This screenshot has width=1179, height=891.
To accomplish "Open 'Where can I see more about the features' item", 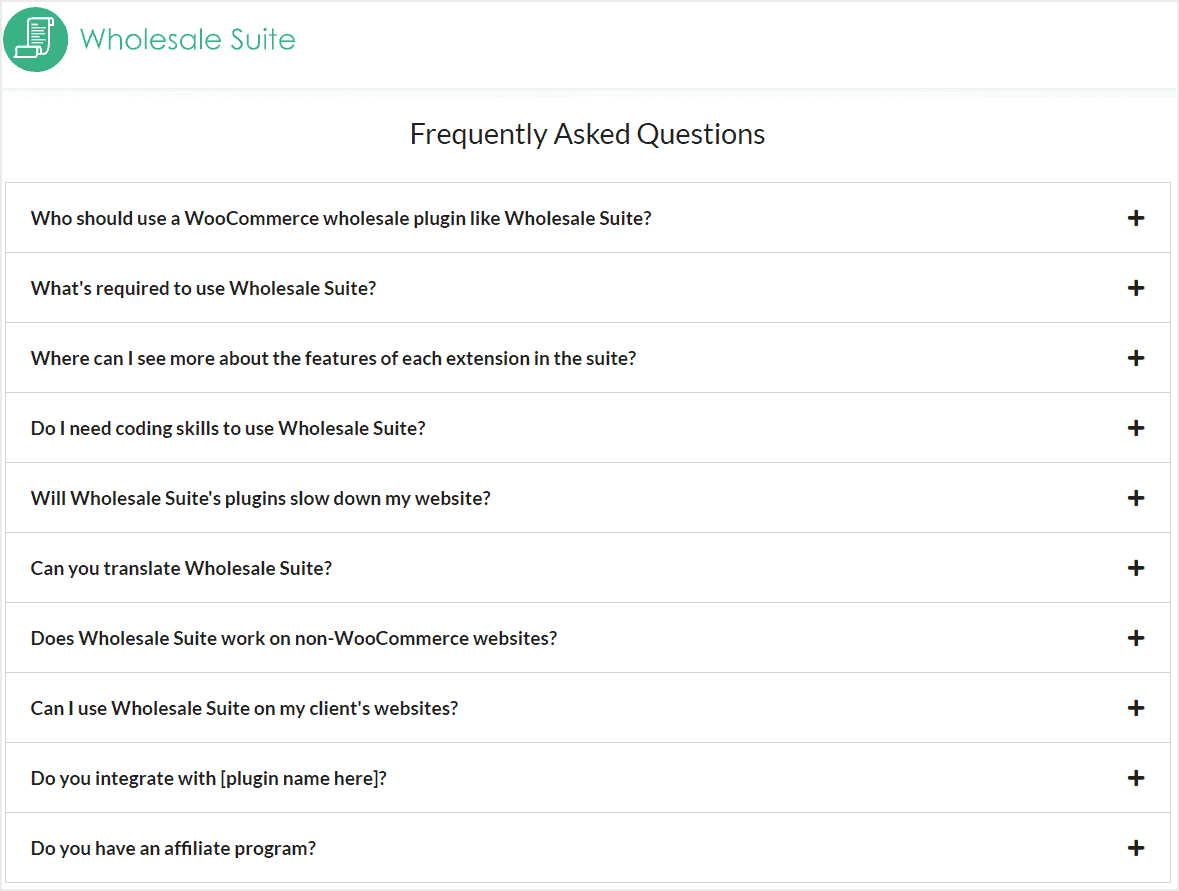I will click(588, 358).
